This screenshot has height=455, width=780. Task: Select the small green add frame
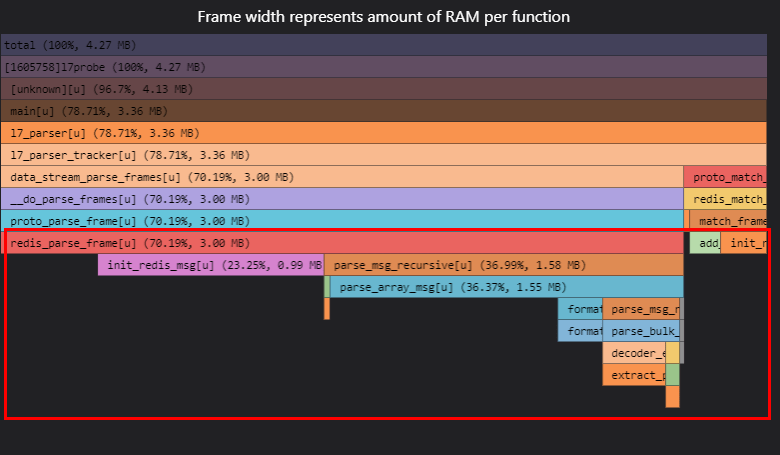click(704, 243)
